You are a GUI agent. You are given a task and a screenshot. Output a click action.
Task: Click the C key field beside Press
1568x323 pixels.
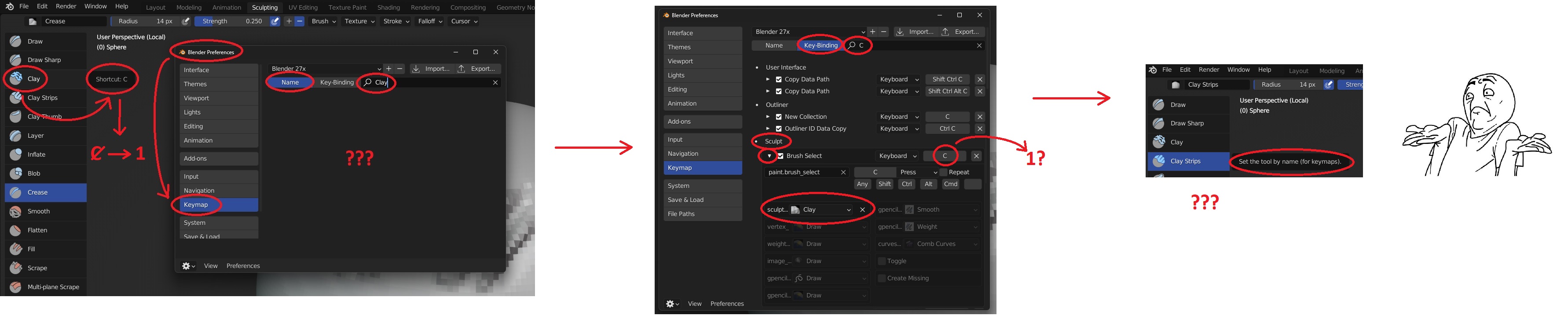coord(876,173)
